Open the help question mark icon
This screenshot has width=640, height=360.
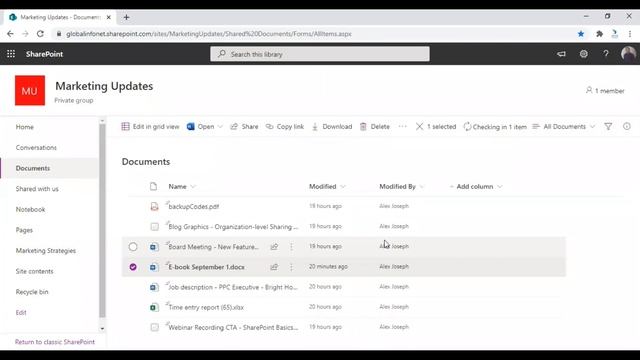(x=606, y=54)
